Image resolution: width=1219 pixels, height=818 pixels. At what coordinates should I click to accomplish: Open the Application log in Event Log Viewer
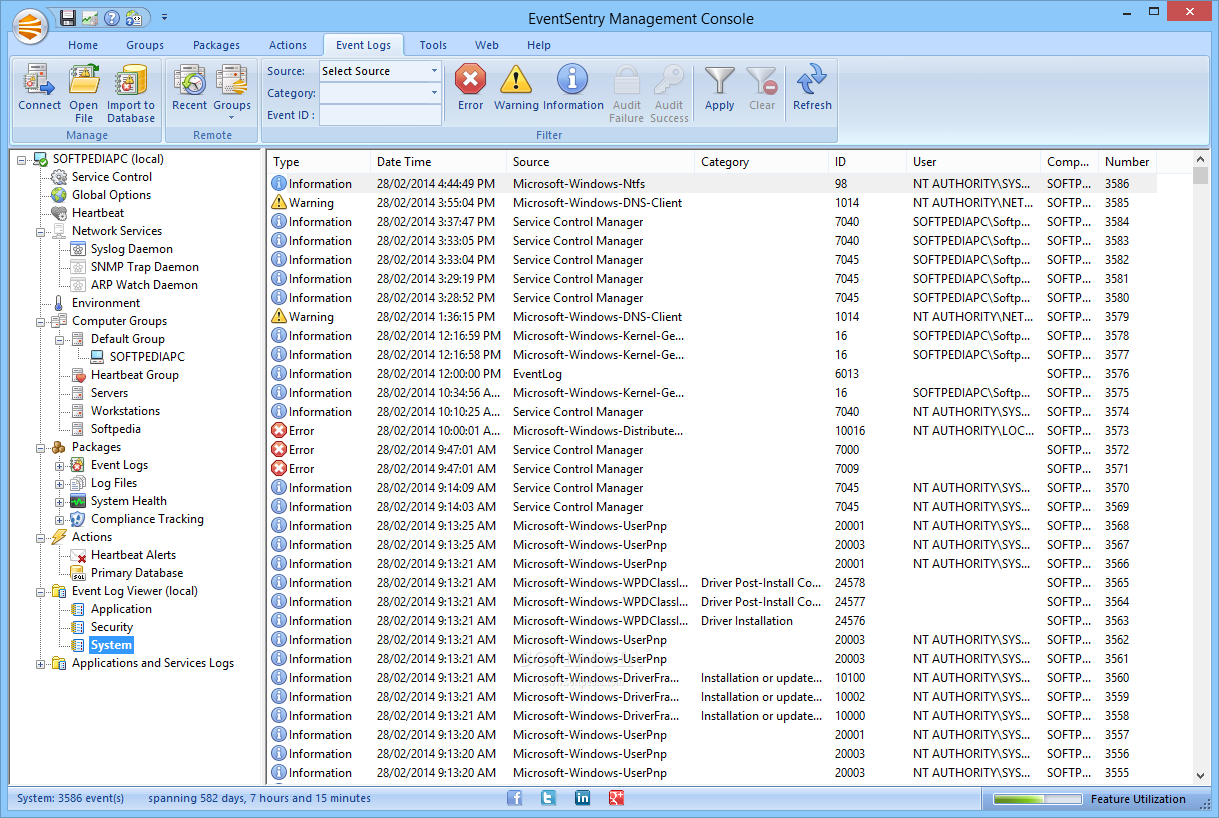point(121,609)
